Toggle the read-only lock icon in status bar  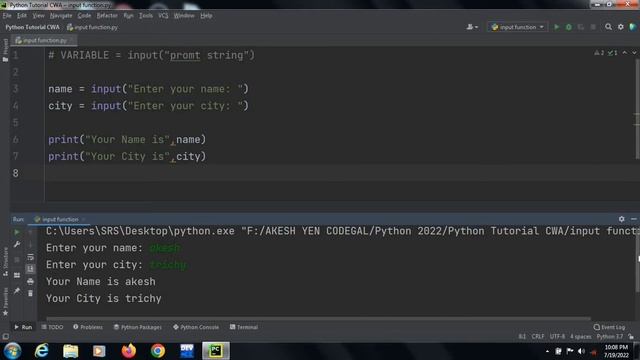tap(631, 336)
